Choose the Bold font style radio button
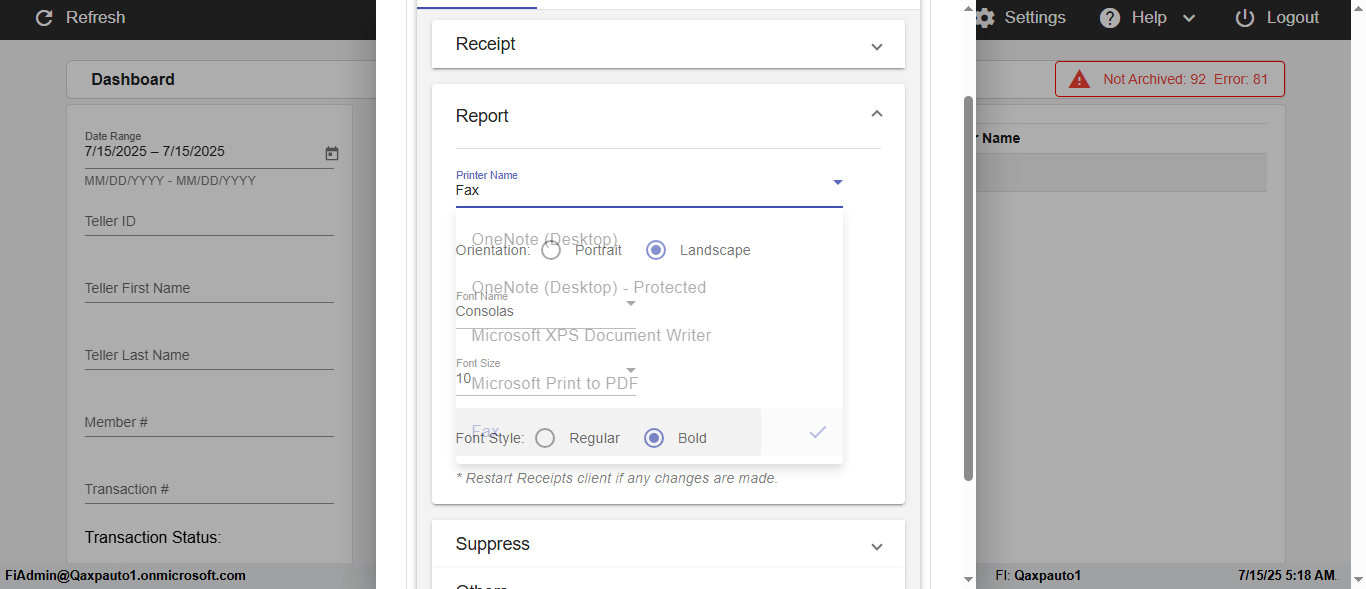The image size is (1366, 589). tap(654, 438)
